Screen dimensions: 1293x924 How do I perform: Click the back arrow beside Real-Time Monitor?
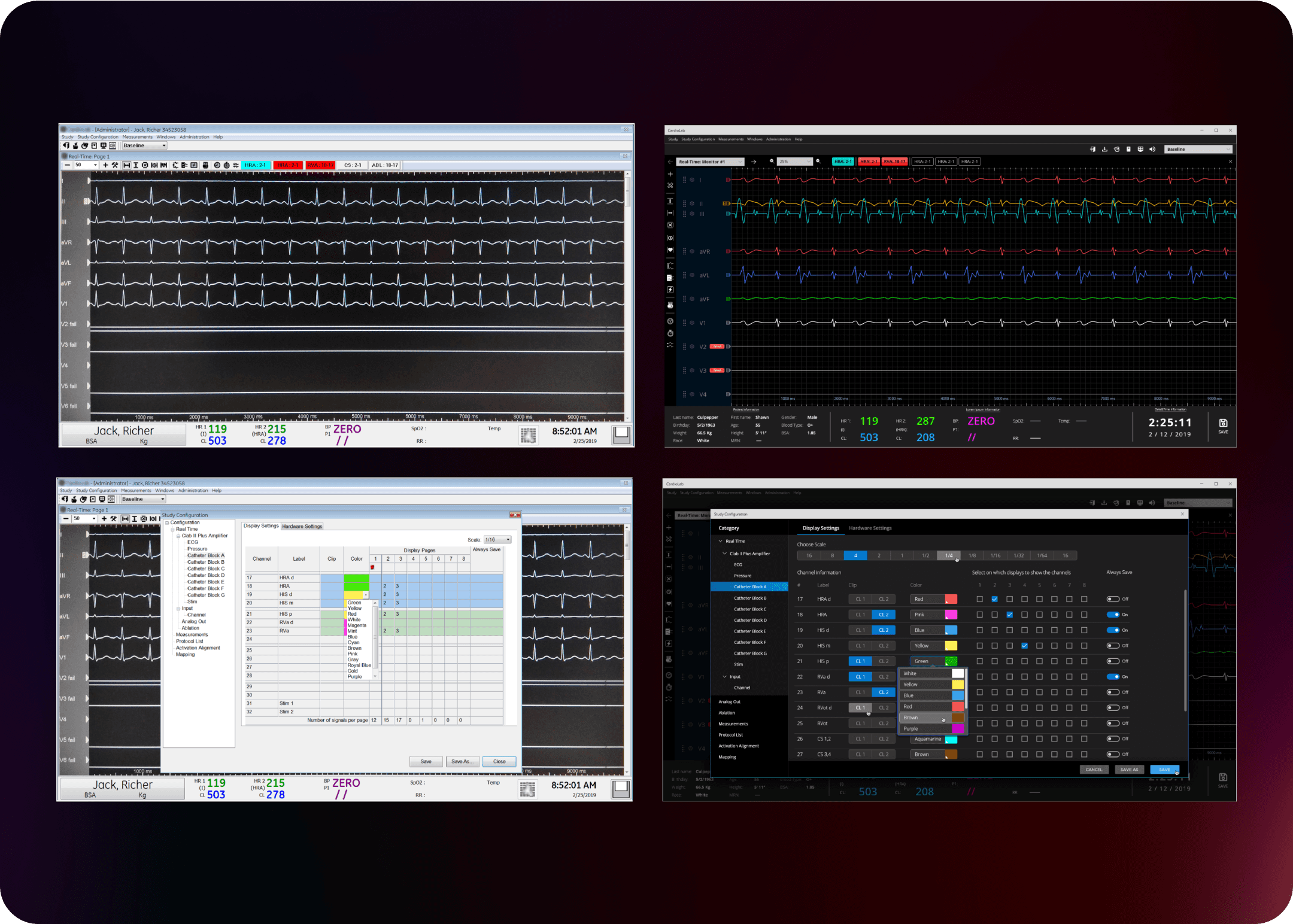click(x=670, y=161)
